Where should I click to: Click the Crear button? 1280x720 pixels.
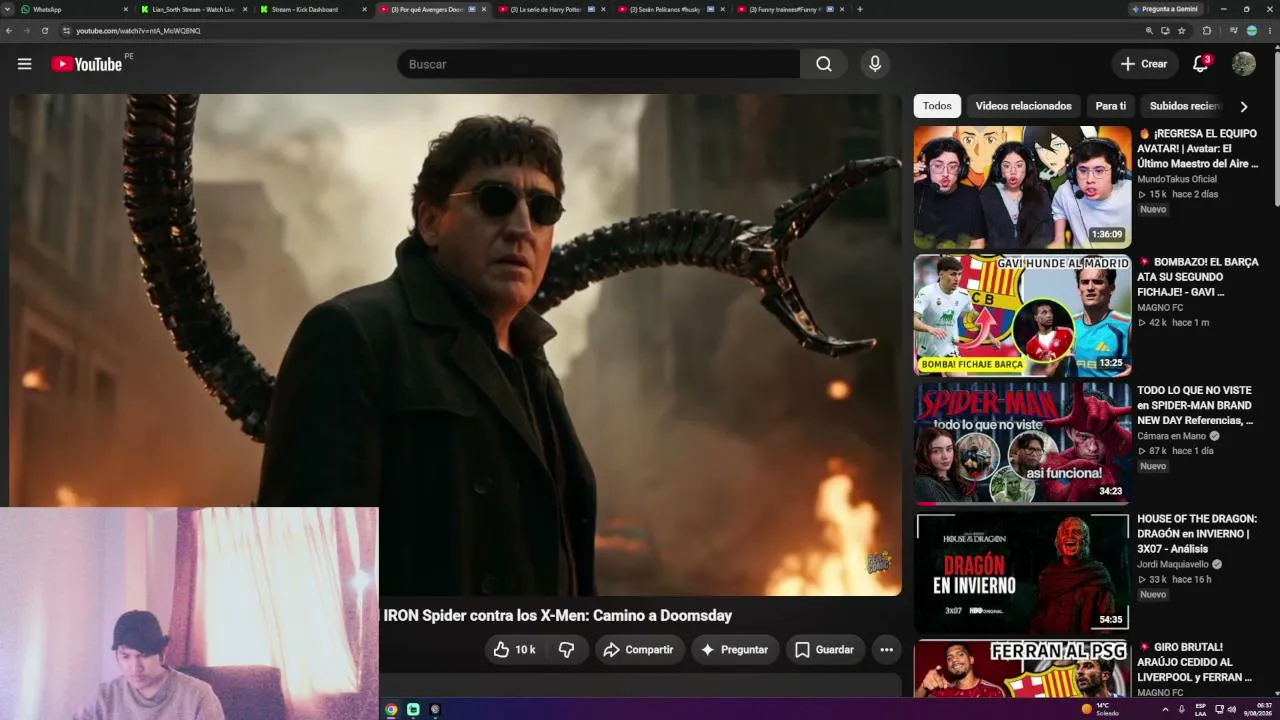(1145, 64)
